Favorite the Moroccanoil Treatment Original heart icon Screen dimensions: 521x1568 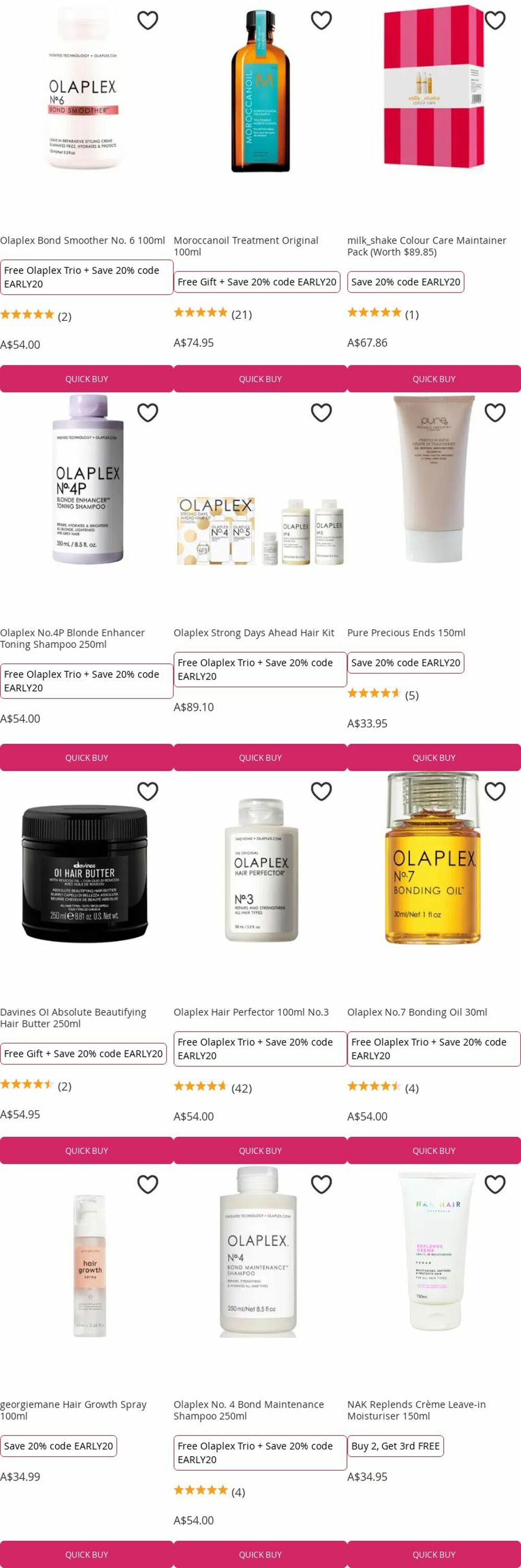coord(321,20)
